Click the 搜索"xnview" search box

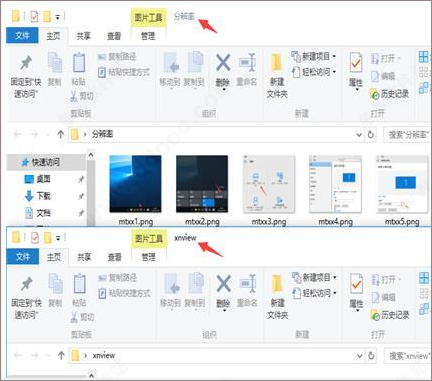408,356
